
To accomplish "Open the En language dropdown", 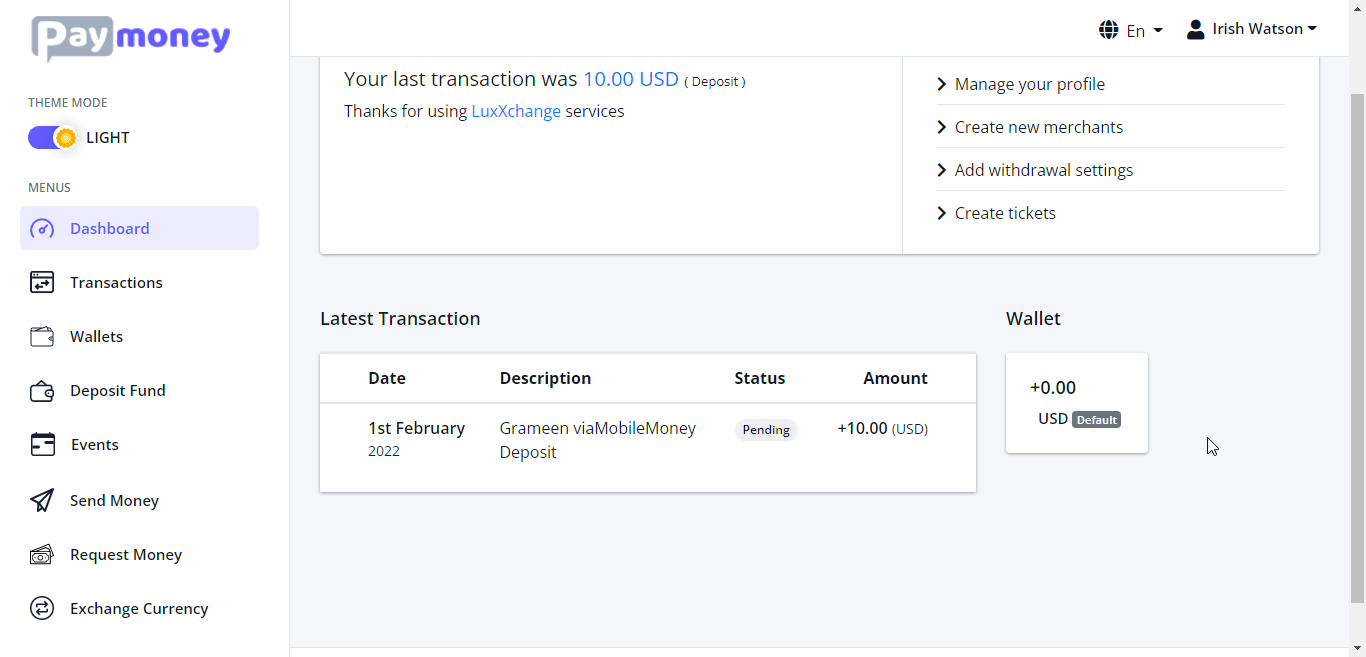I will (x=1131, y=30).
